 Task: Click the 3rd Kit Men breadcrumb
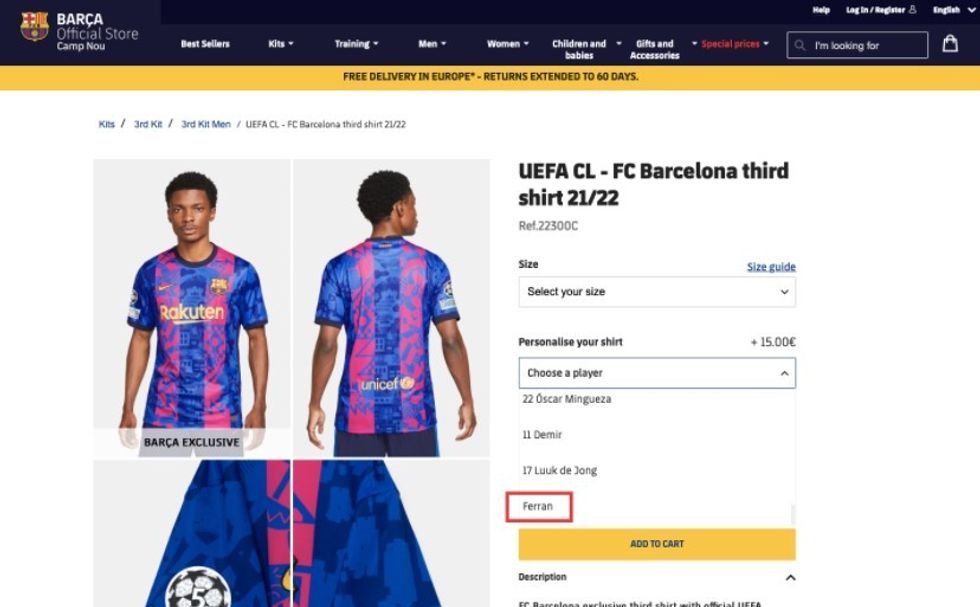point(206,124)
